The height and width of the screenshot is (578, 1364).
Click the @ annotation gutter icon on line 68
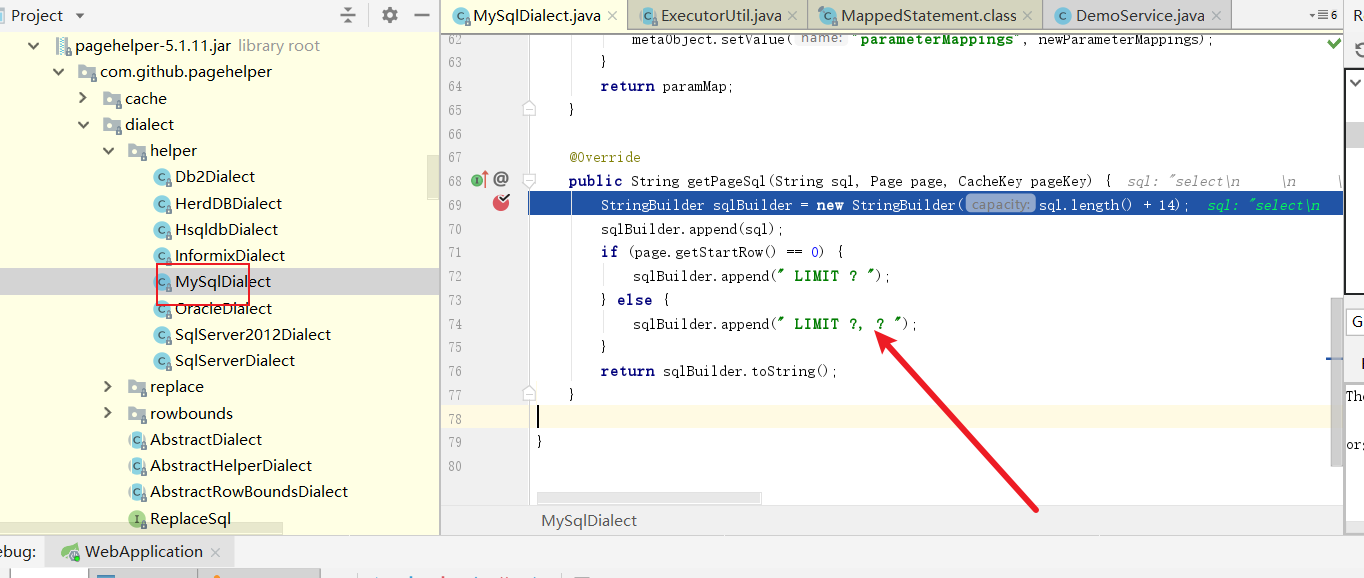501,179
